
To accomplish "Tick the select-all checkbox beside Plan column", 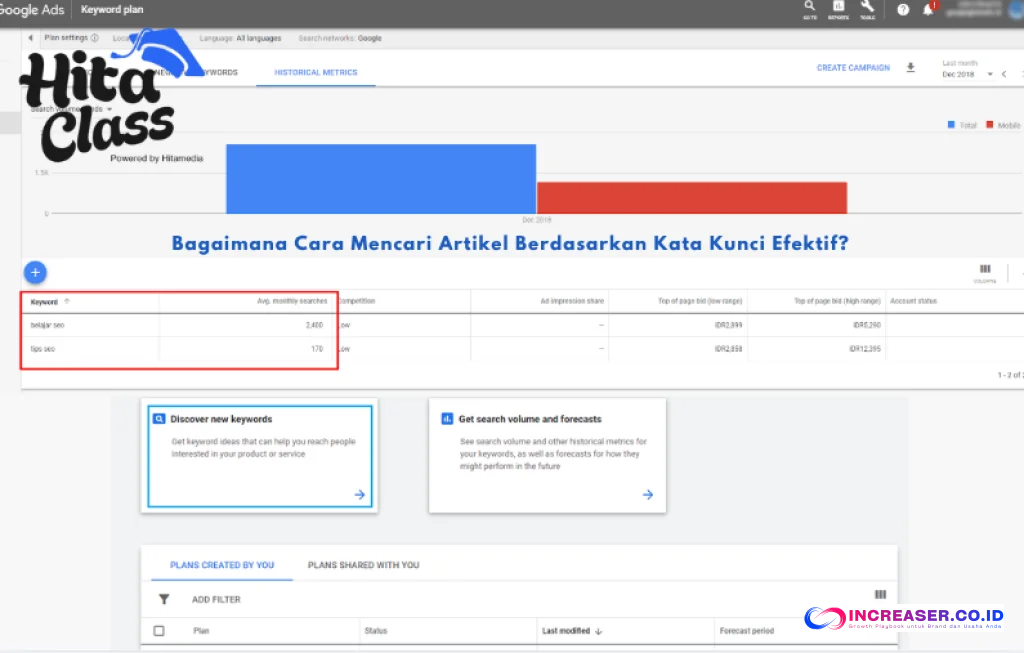I will coord(159,631).
